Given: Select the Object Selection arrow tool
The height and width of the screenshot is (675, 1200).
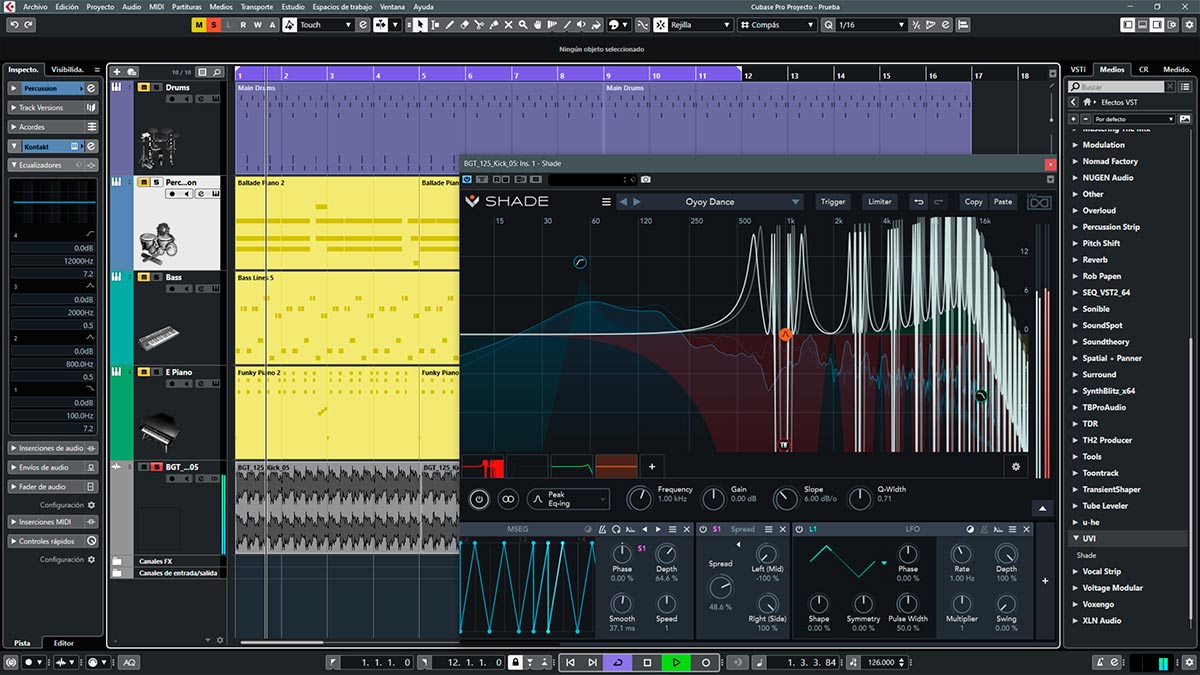Looking at the screenshot, I should click(421, 25).
